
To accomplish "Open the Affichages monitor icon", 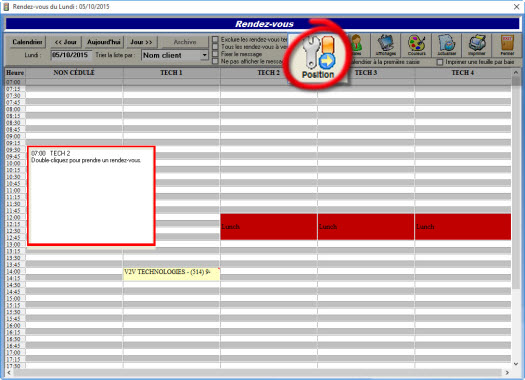I will pos(386,45).
